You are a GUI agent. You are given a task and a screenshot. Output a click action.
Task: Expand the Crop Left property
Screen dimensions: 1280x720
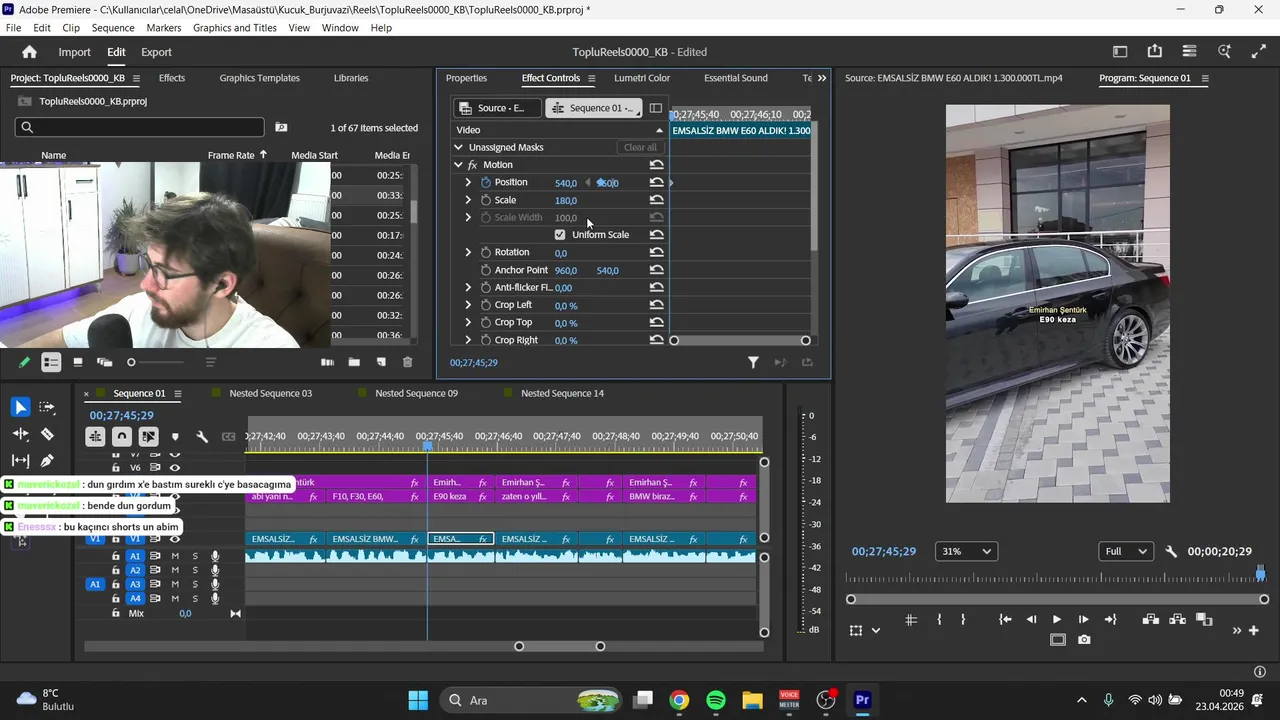tap(468, 305)
